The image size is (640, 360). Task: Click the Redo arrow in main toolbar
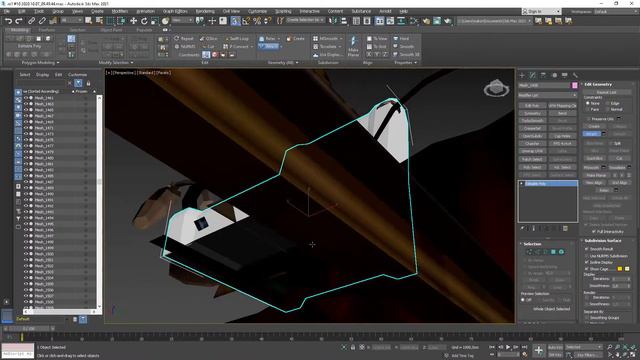click(x=19, y=20)
